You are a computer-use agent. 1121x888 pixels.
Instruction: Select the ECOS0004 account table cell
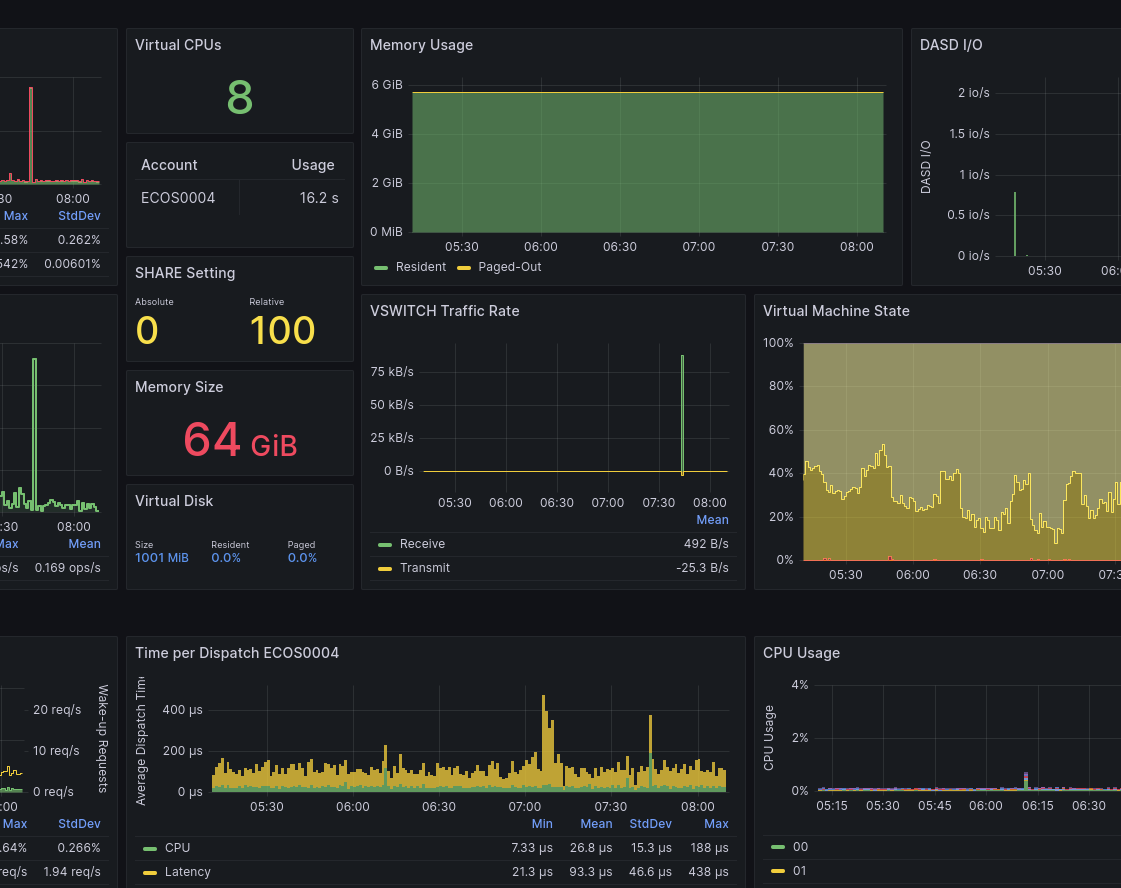(x=178, y=198)
